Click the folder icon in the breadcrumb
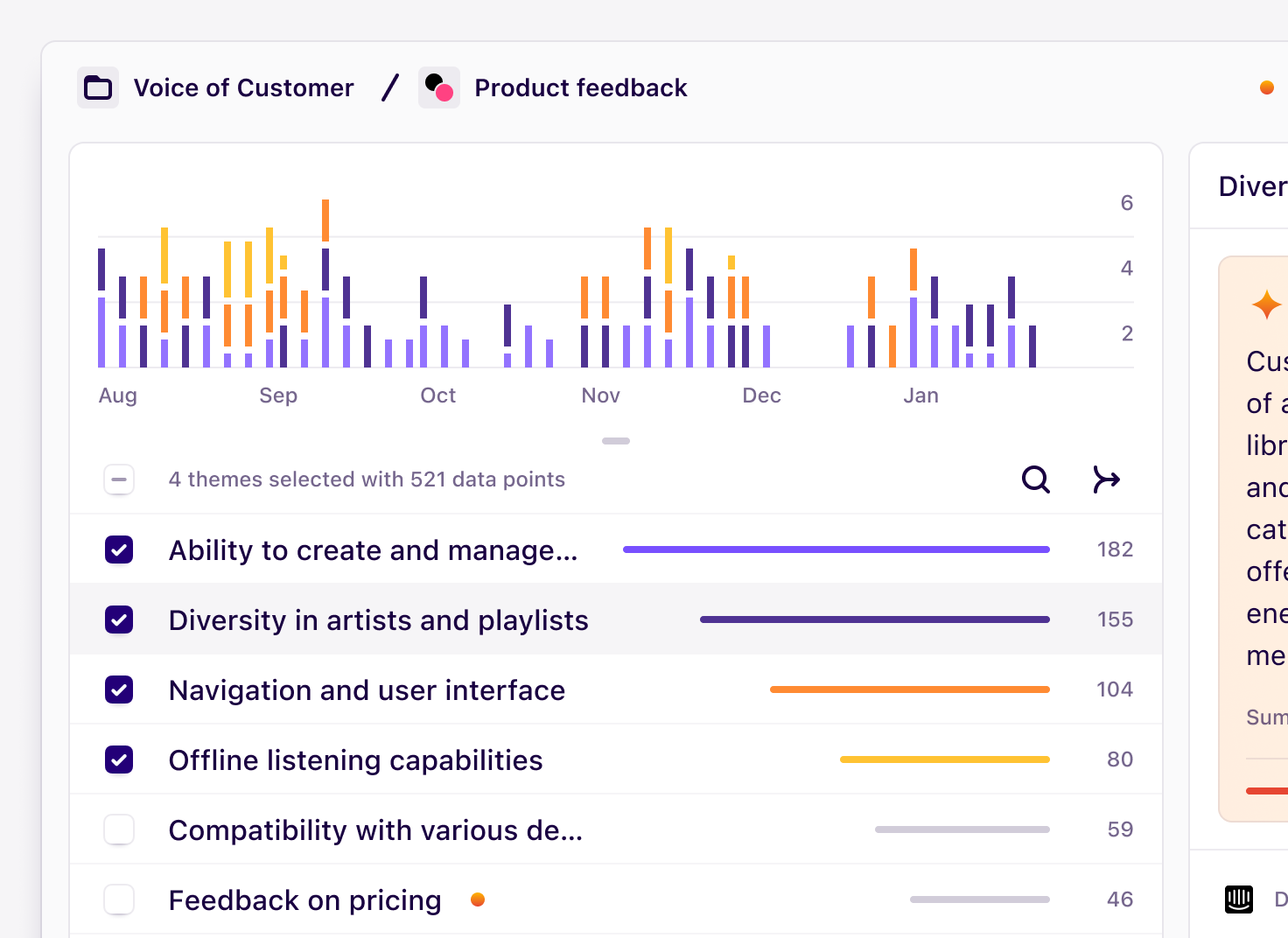Viewport: 1288px width, 938px height. pyautogui.click(x=97, y=87)
